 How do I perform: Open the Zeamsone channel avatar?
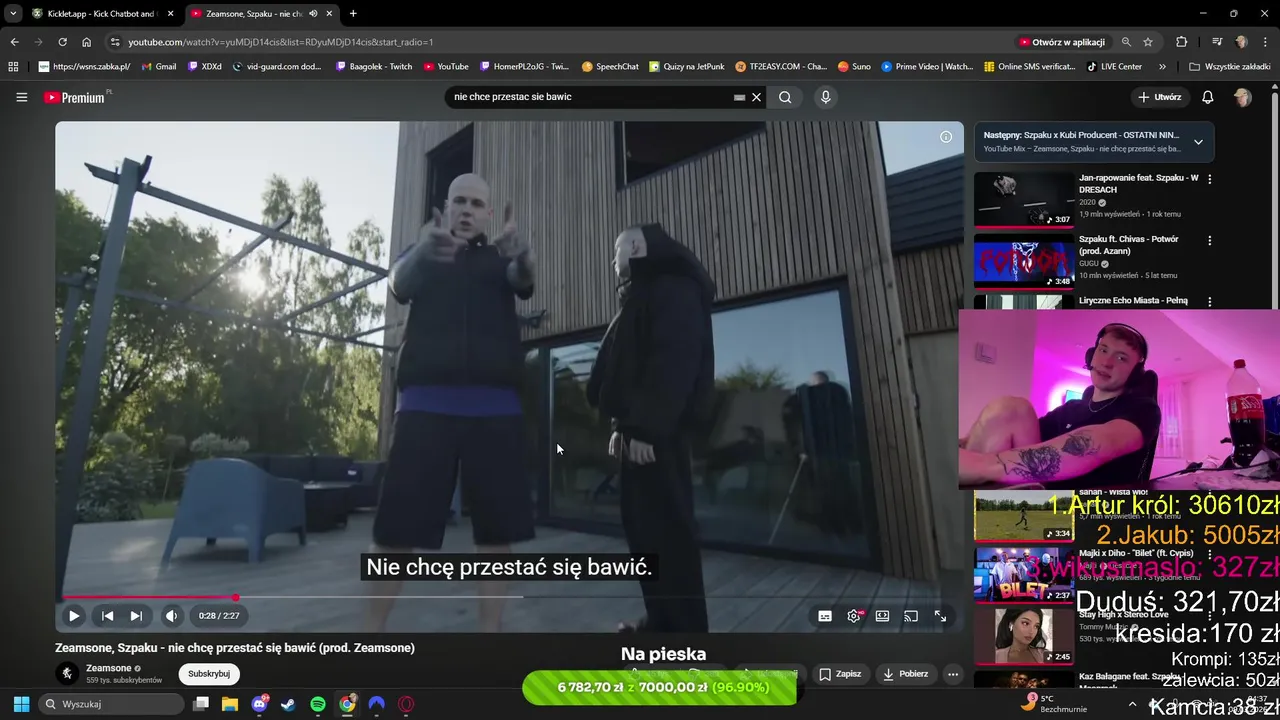[x=67, y=673]
